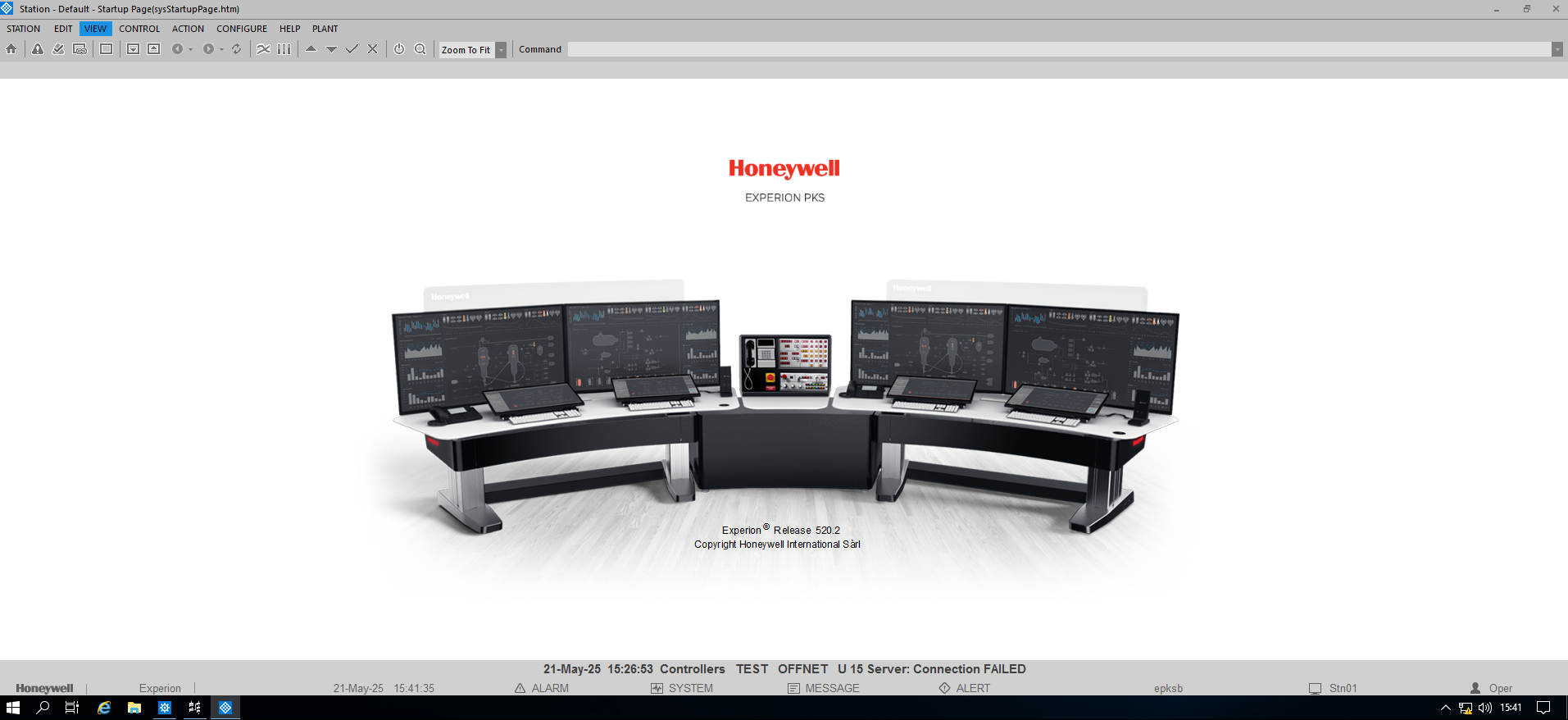Click the single-window display square icon
This screenshot has width=1568, height=720.
[107, 49]
